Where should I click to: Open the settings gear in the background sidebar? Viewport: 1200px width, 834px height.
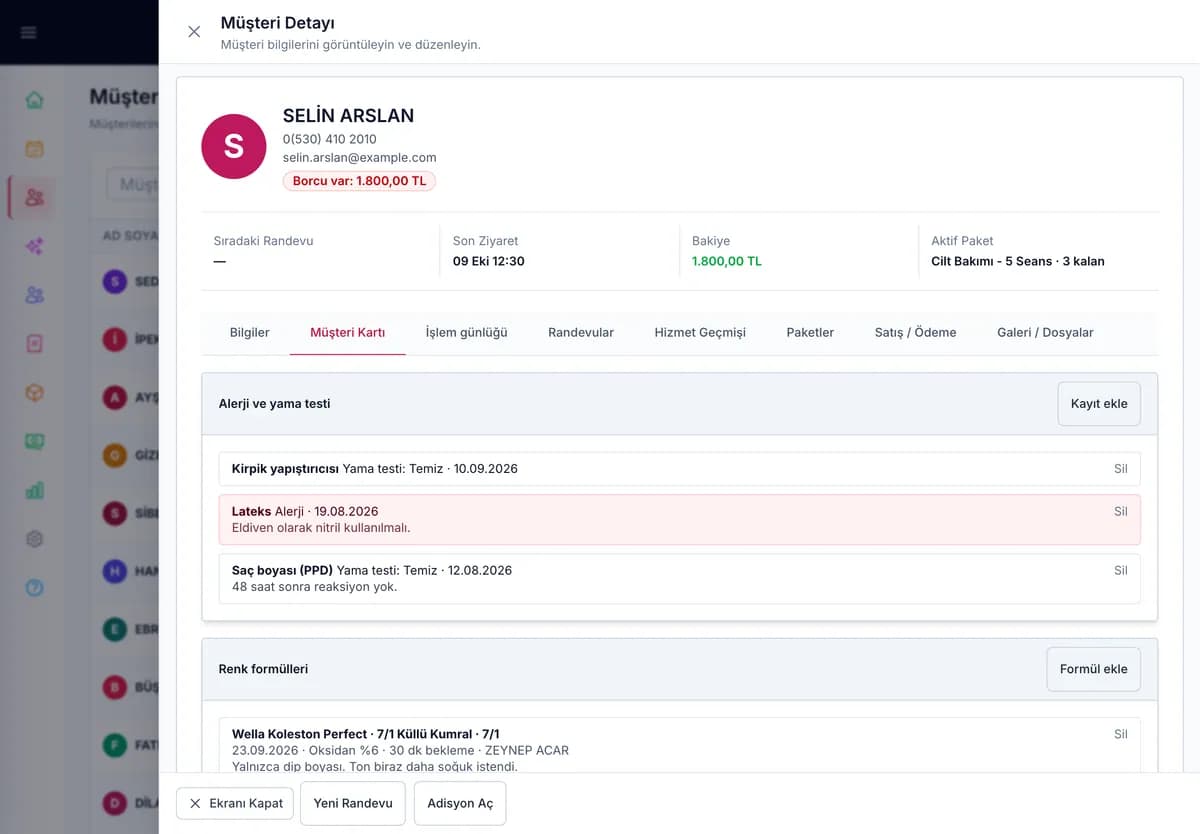pyautogui.click(x=35, y=539)
